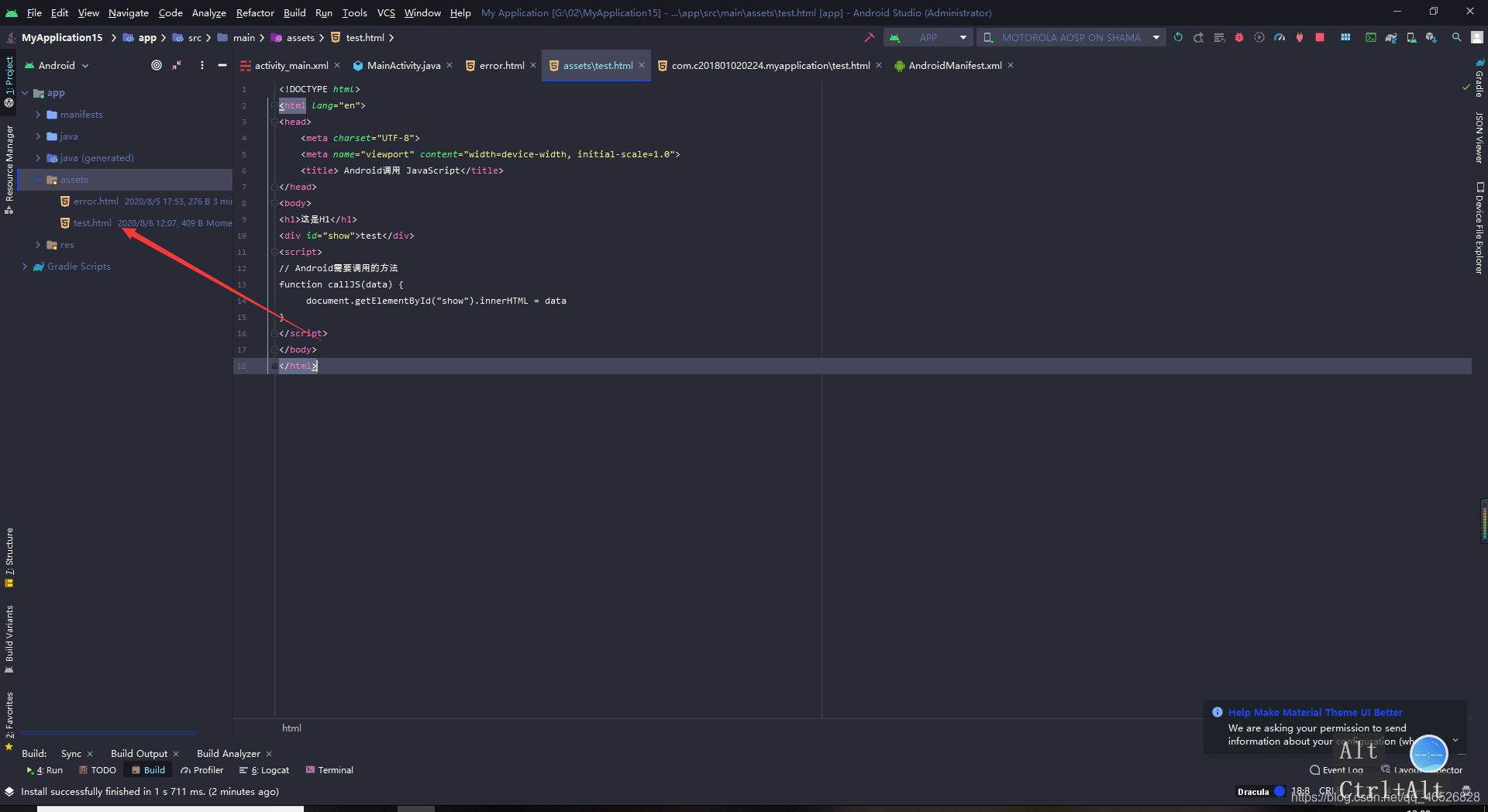Click the 18:8 cursor position indicator

[1300, 791]
